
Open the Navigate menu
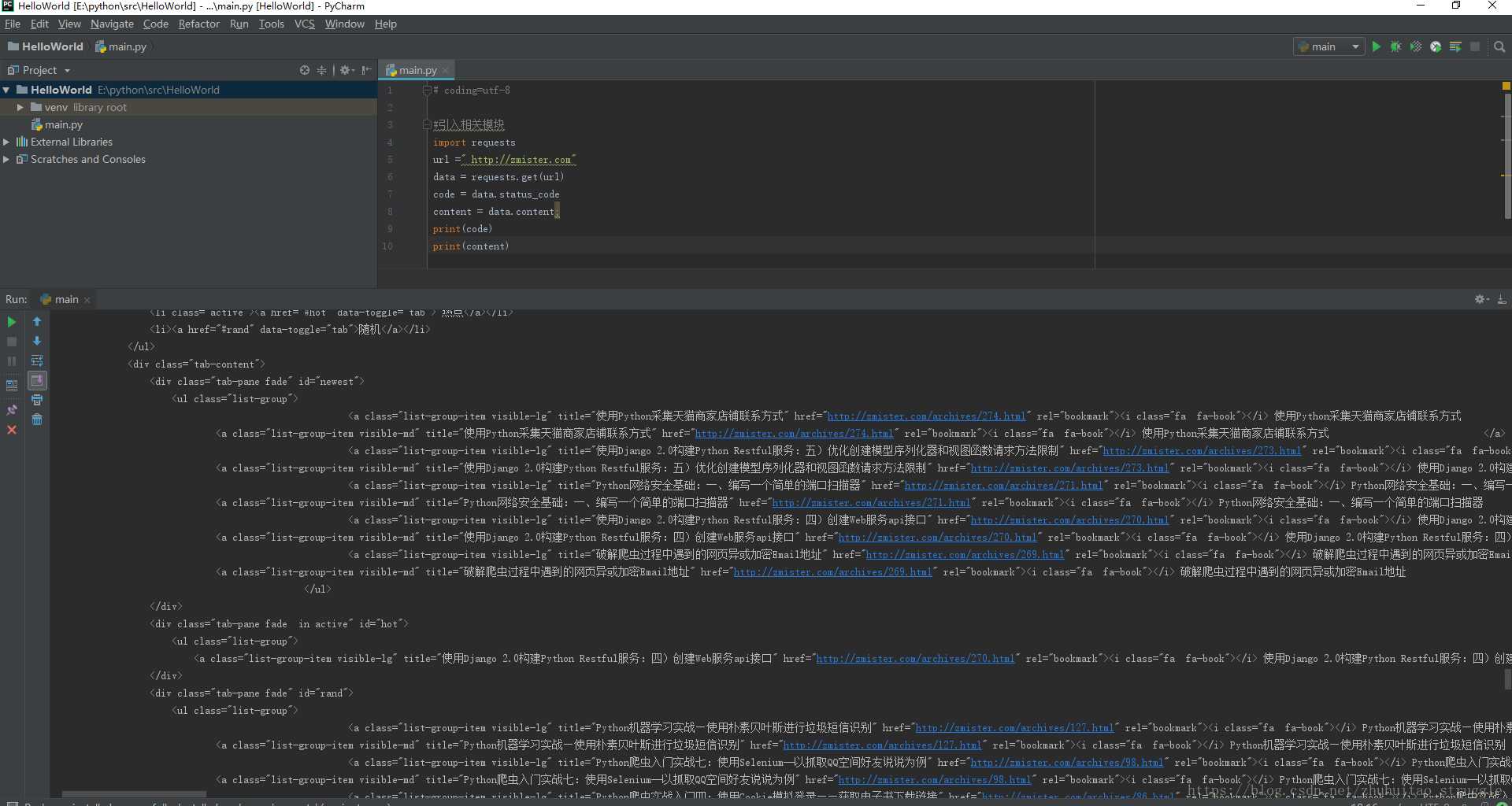click(112, 24)
